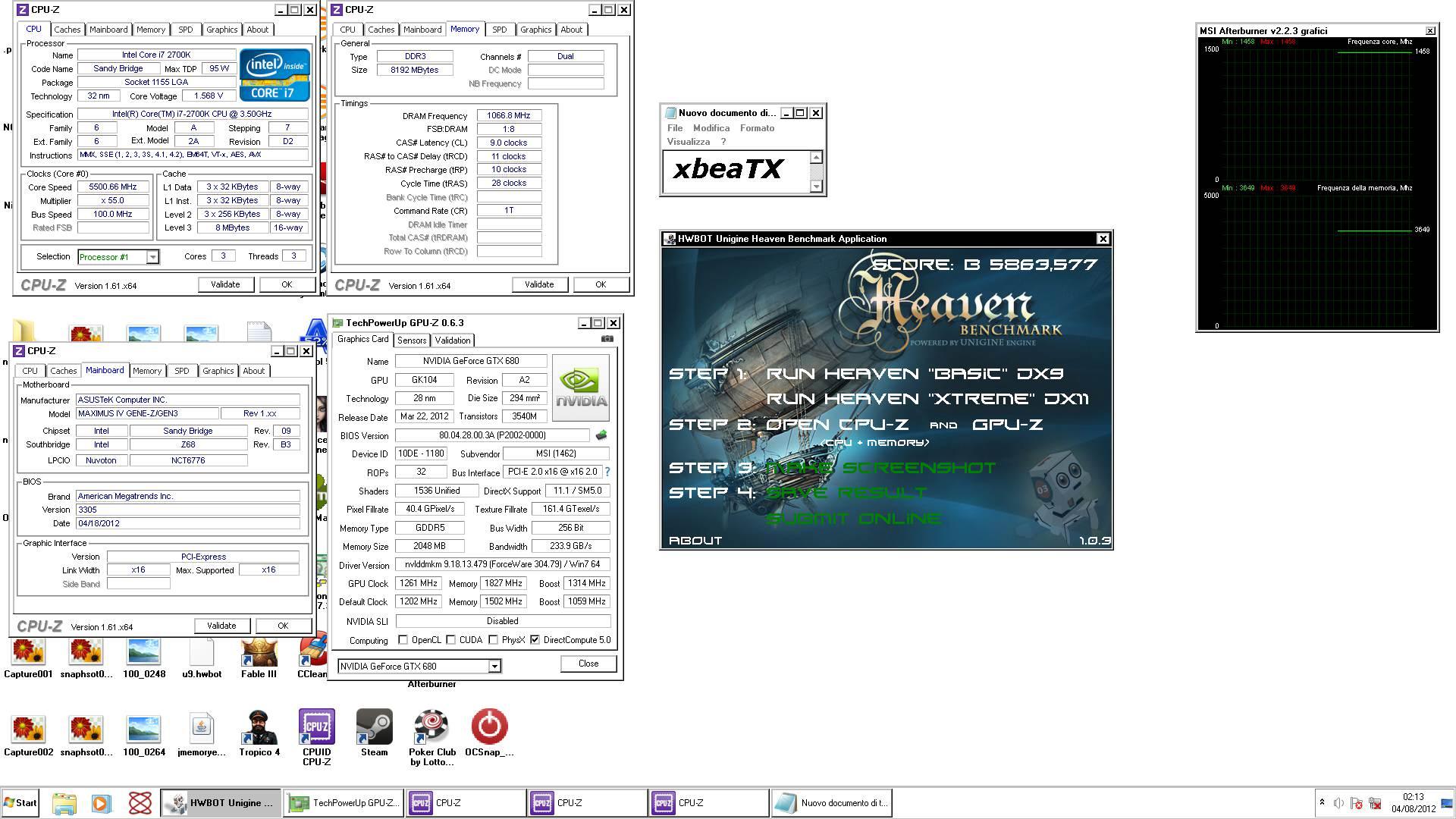Click Save Result in Heaven benchmark
1456x819 pixels.
846,493
